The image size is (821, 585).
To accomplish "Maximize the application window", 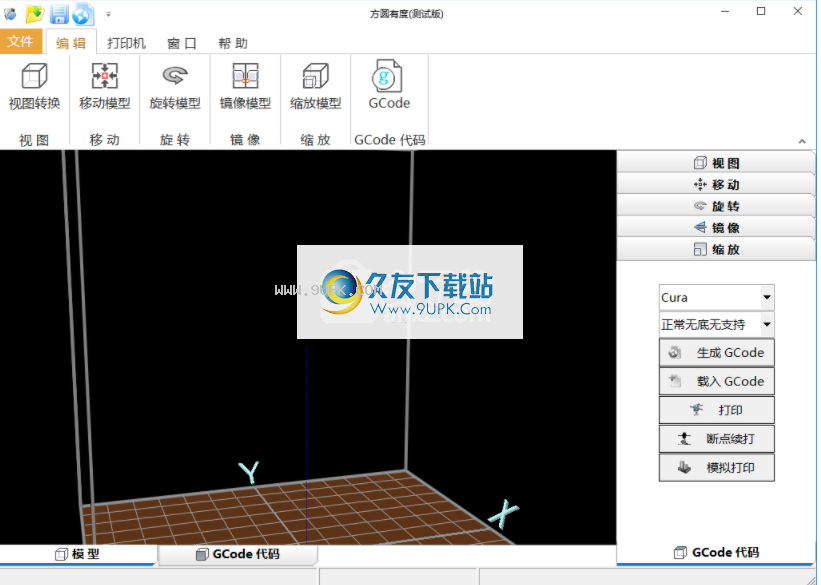I will (x=761, y=12).
